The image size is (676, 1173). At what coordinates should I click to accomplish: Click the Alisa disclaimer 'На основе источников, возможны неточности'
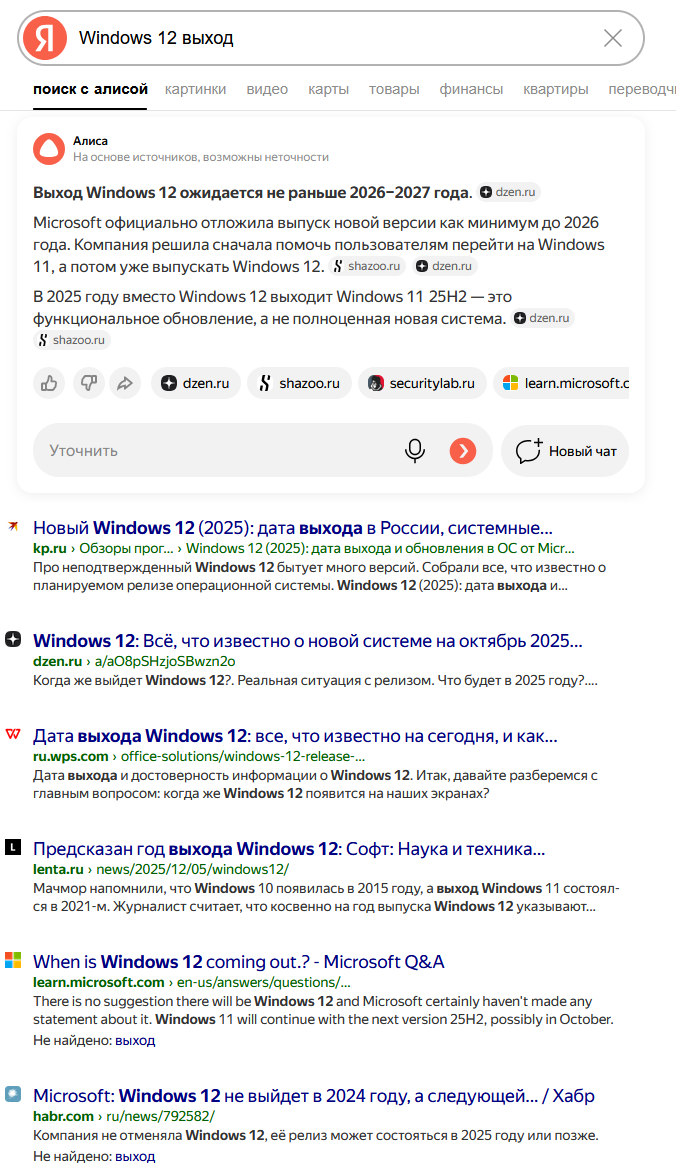(x=200, y=157)
